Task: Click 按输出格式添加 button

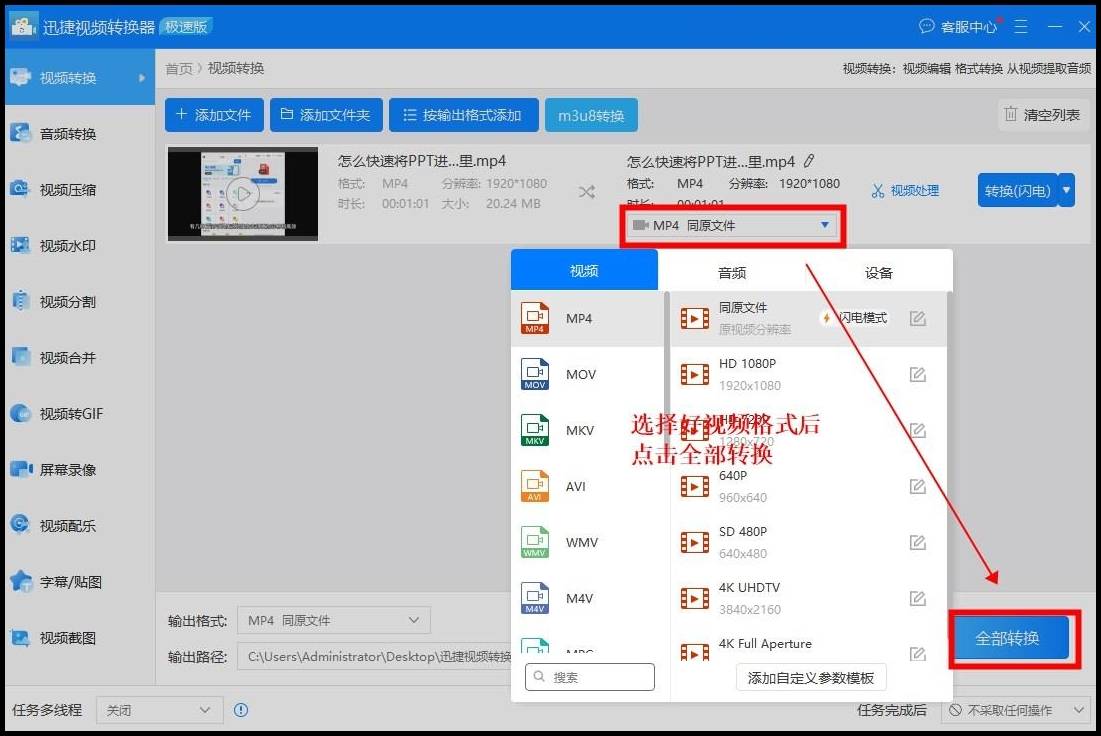Action: (463, 115)
